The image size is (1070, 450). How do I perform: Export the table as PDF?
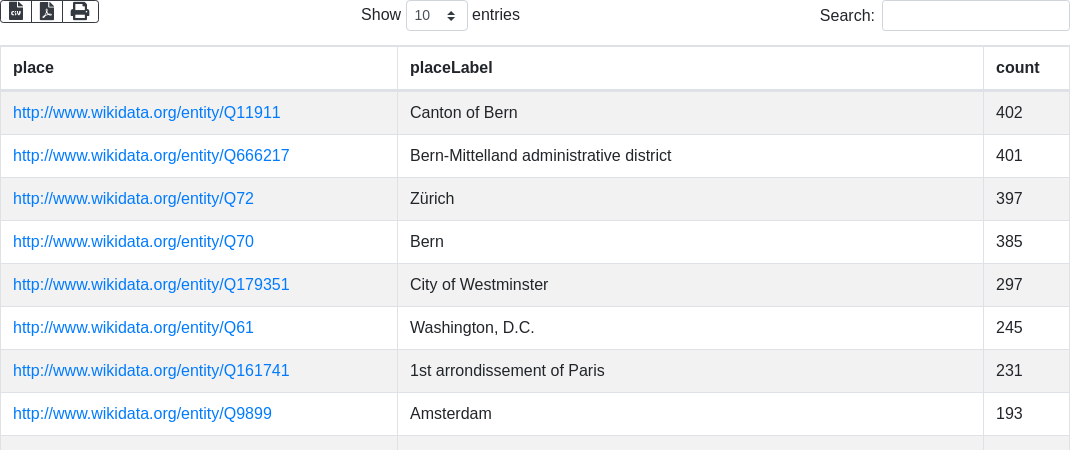(x=47, y=11)
